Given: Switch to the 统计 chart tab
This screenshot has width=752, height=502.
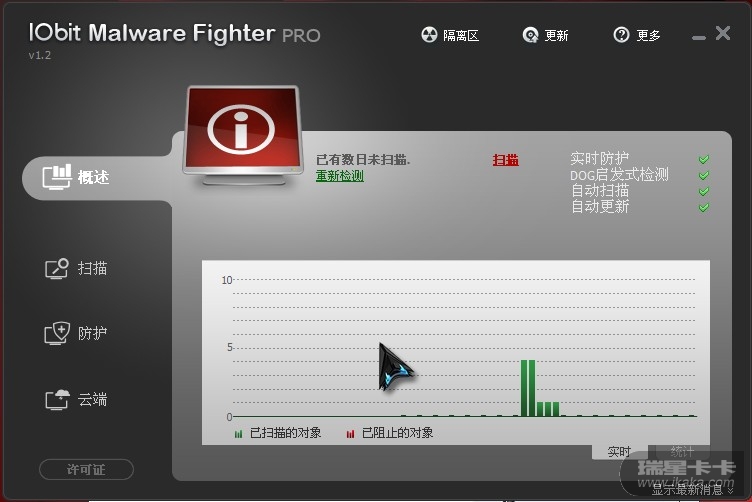Looking at the screenshot, I should [x=682, y=452].
